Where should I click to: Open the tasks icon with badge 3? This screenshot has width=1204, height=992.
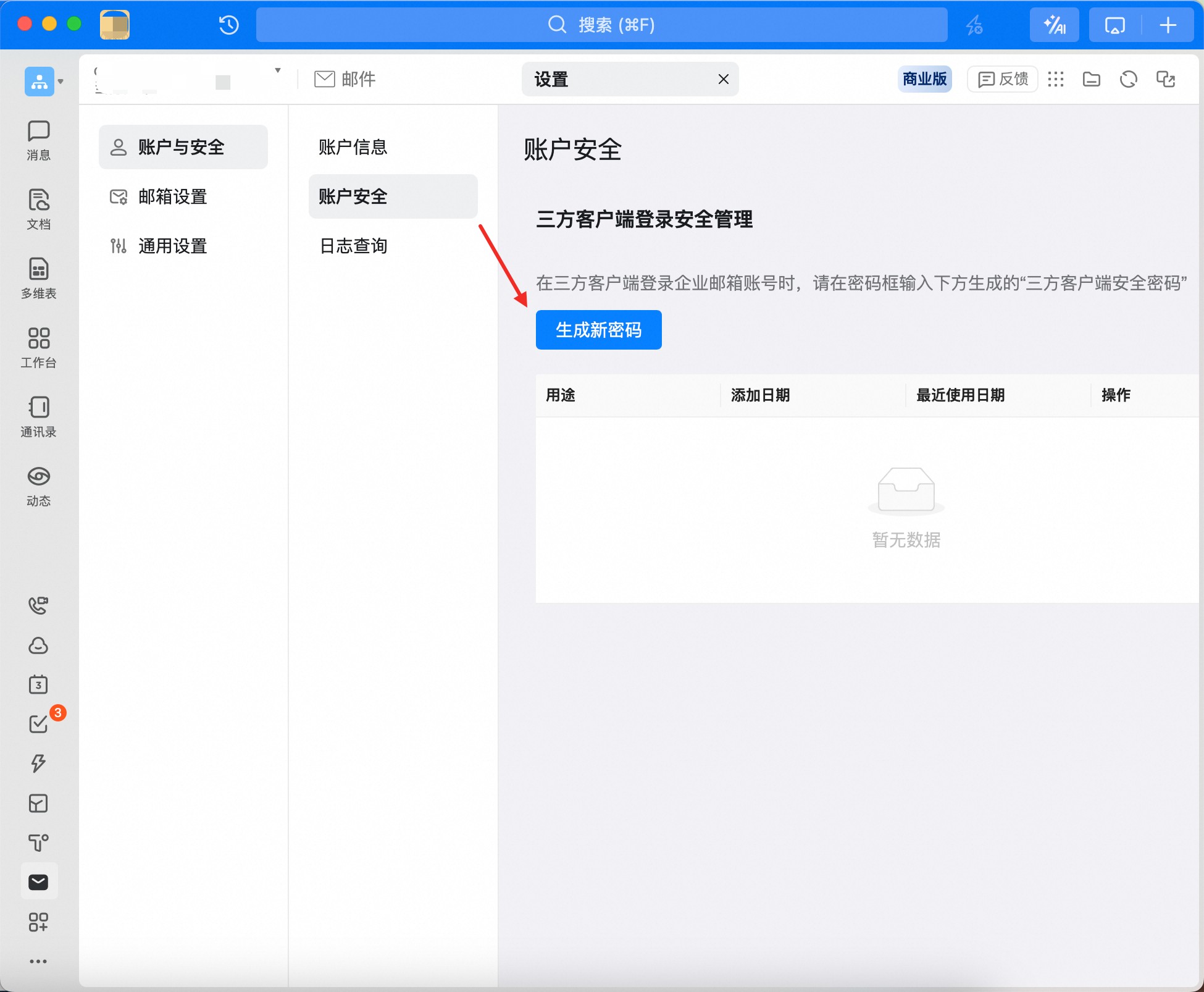[x=38, y=724]
